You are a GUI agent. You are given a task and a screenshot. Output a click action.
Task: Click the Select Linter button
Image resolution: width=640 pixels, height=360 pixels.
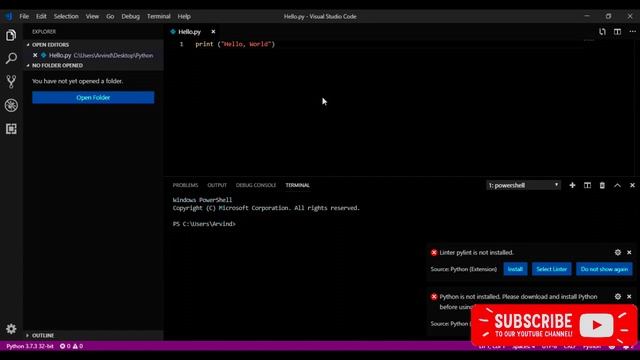551,269
